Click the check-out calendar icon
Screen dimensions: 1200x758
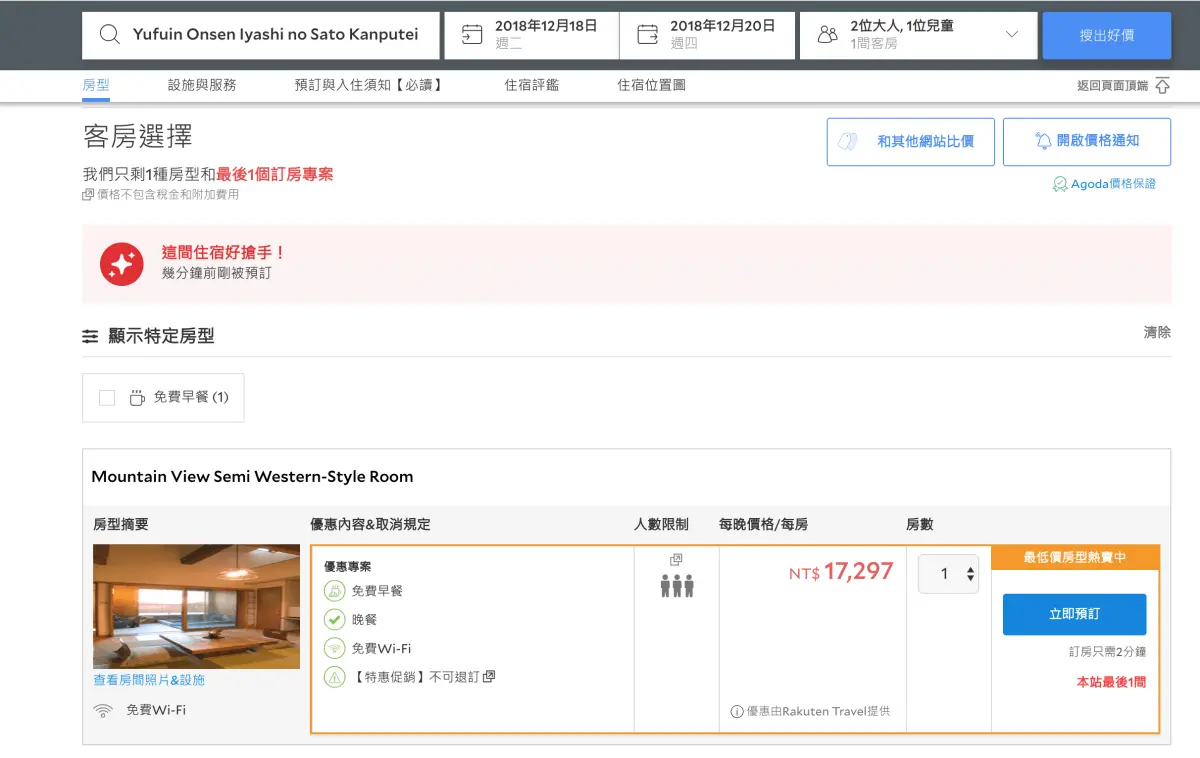647,35
